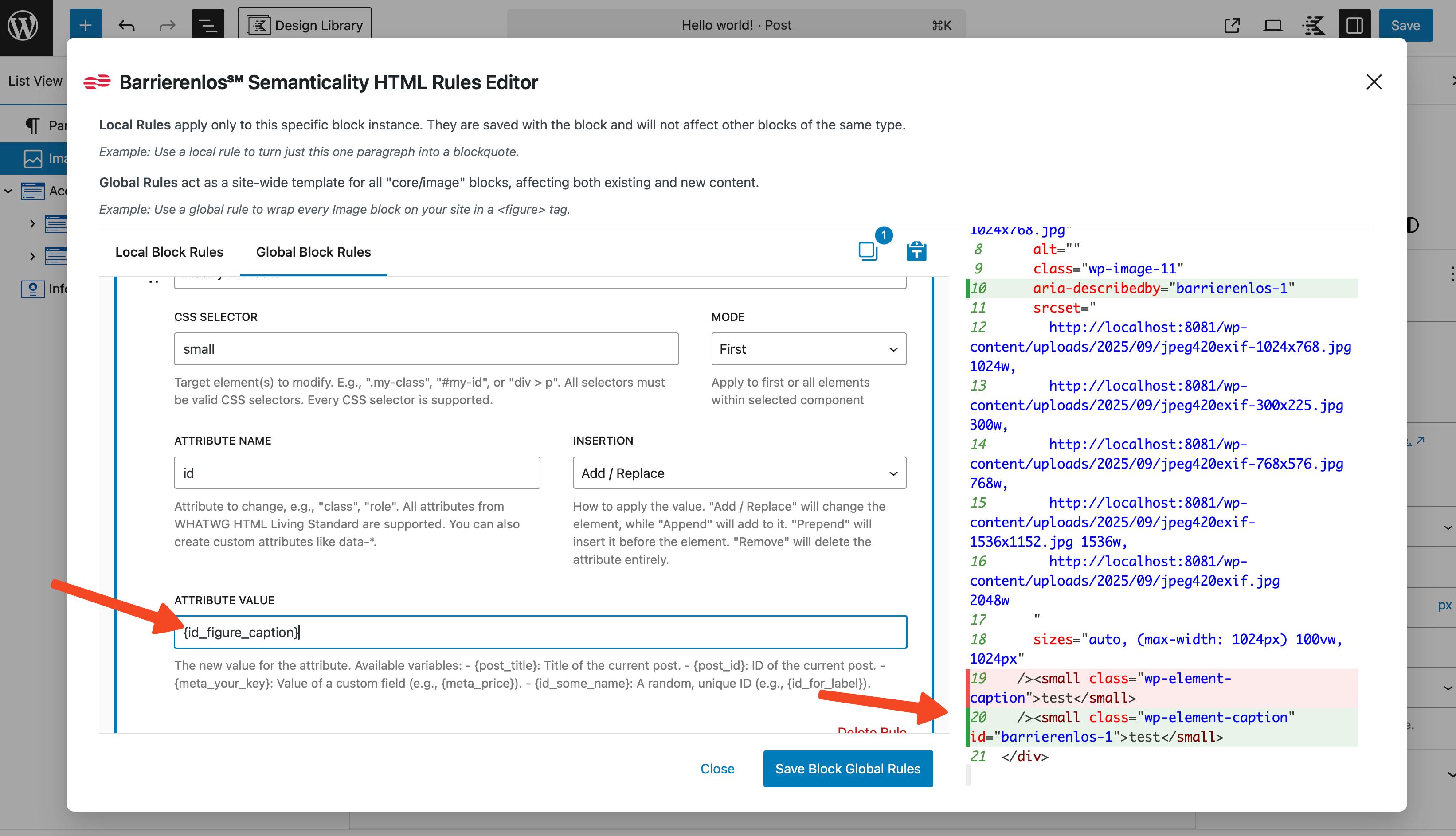Click the undo arrow icon
Image resolution: width=1456 pixels, height=836 pixels.
pyautogui.click(x=126, y=25)
